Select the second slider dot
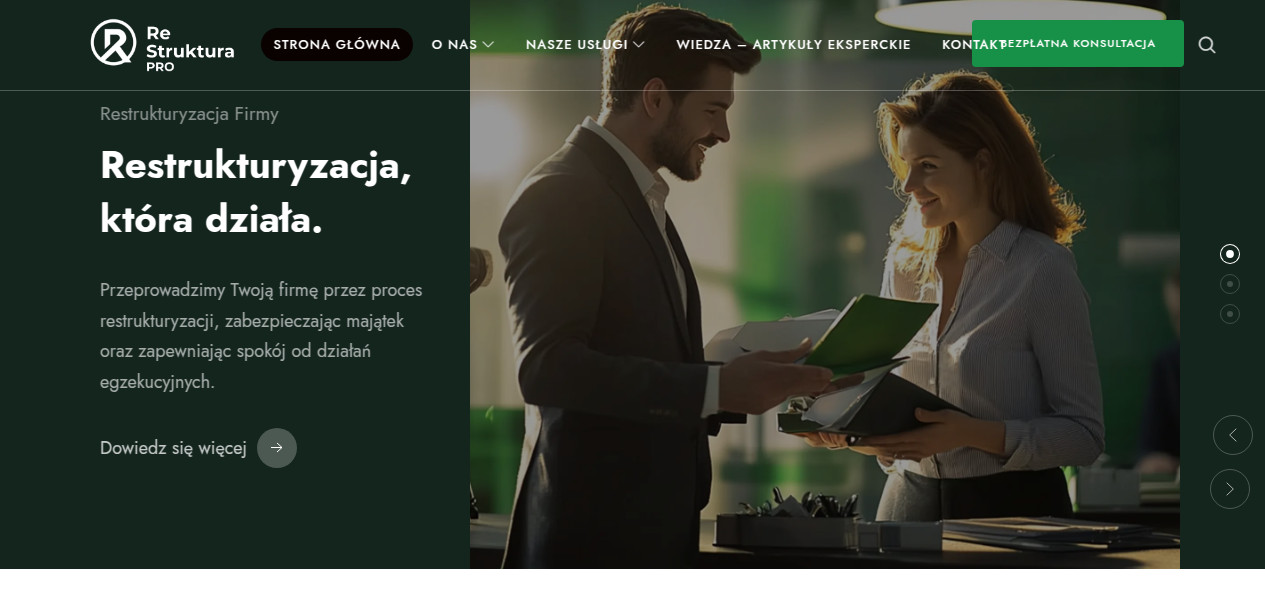The height and width of the screenshot is (591, 1265). (1230, 284)
